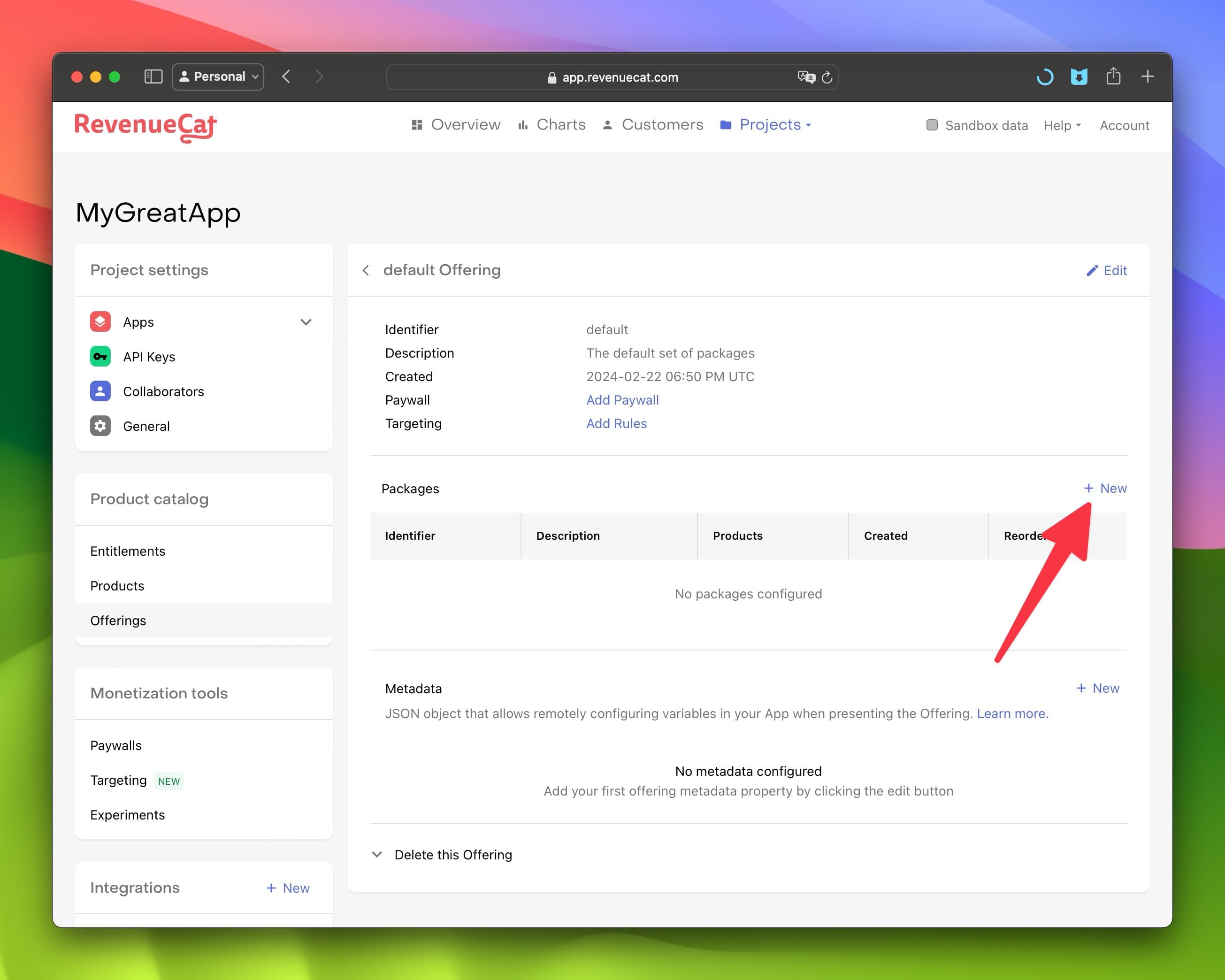Click the Collaborators person icon
The height and width of the screenshot is (980, 1225).
tap(100, 391)
